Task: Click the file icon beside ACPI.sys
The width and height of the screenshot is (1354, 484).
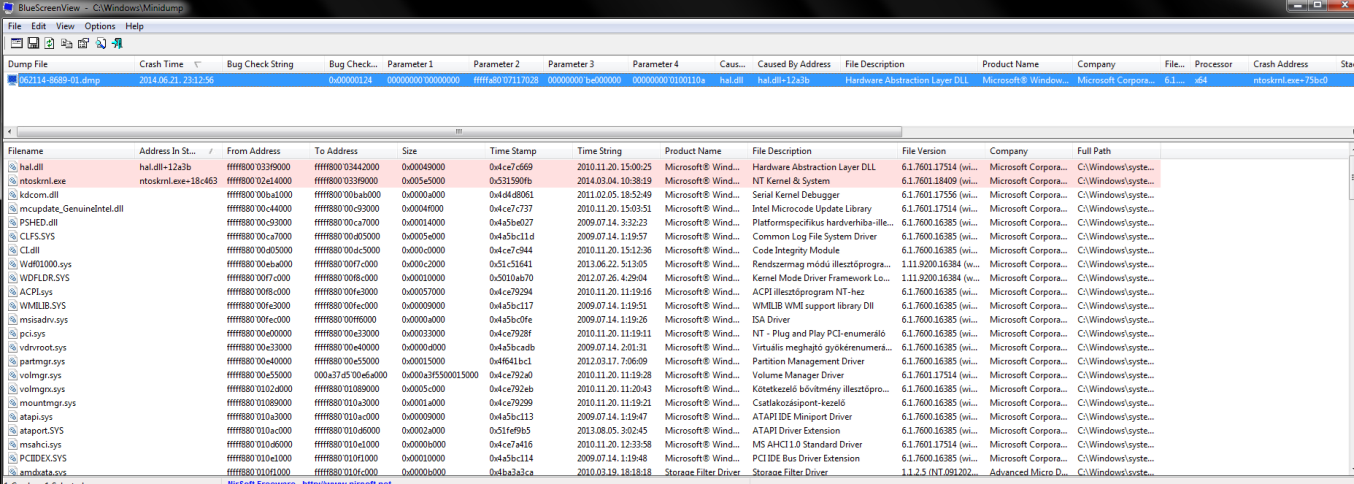Action: [12, 292]
